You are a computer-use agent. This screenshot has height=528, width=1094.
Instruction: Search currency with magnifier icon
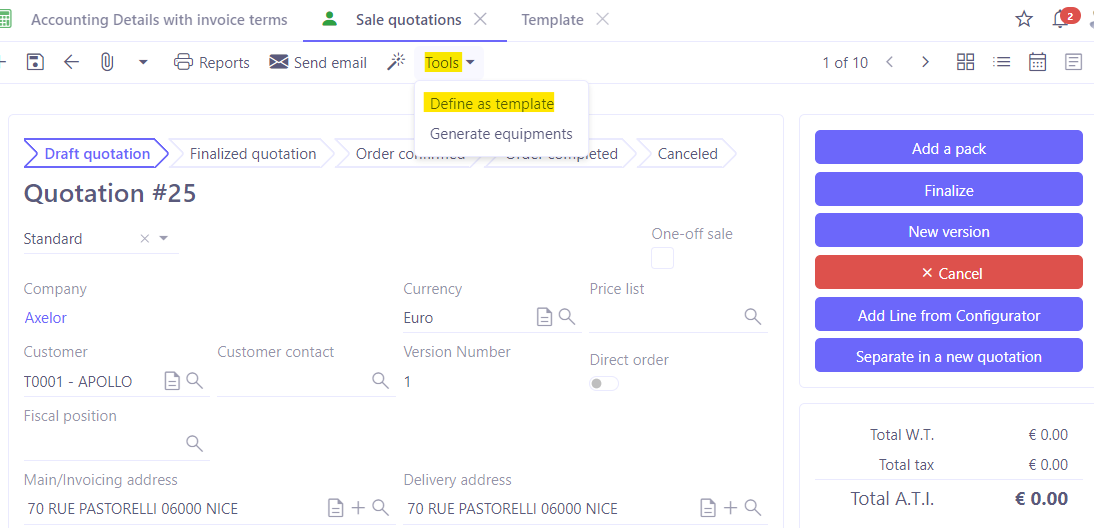567,317
